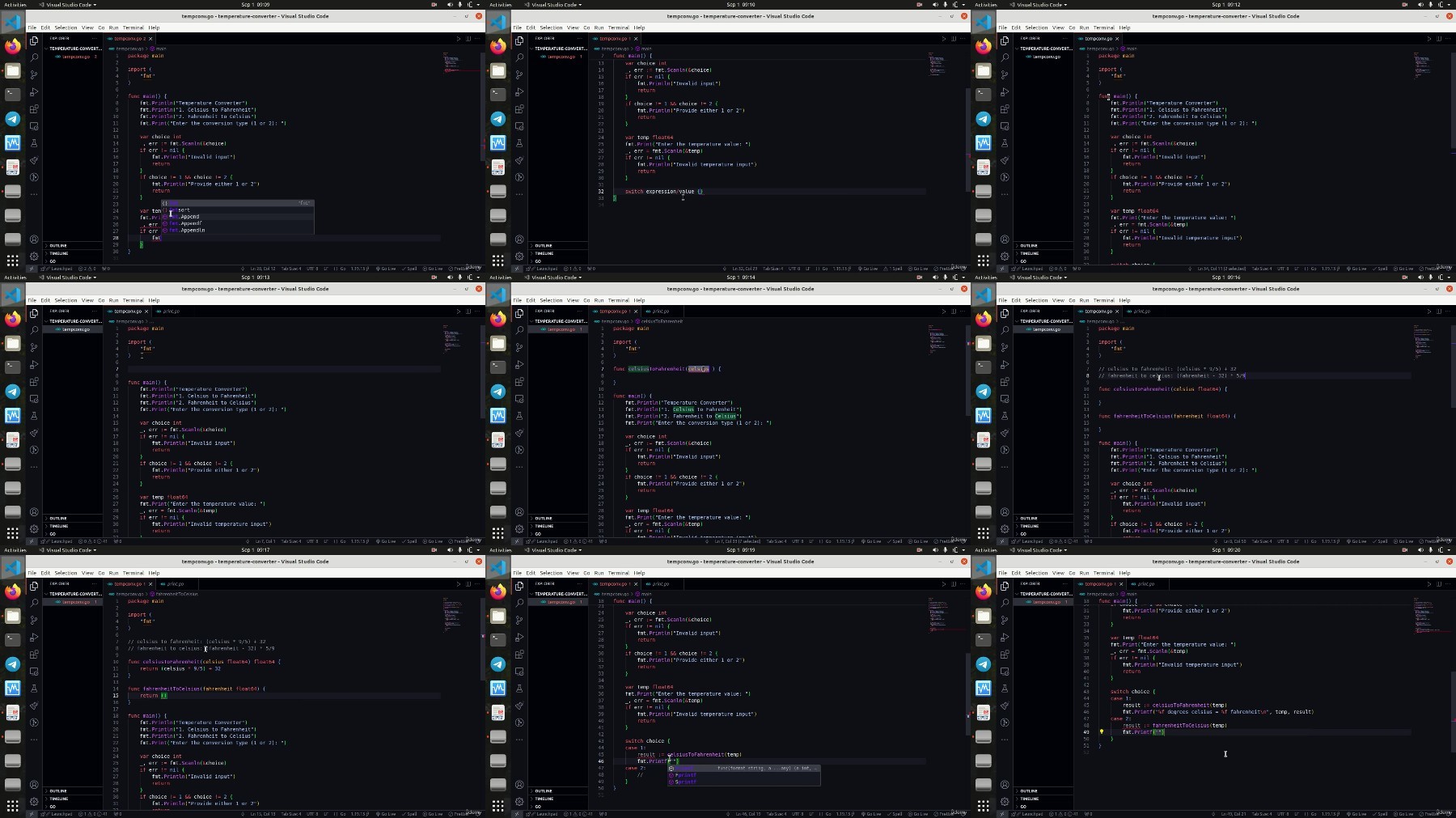
Task: Open Help menu in the 09:16 window
Action: click(x=1124, y=300)
